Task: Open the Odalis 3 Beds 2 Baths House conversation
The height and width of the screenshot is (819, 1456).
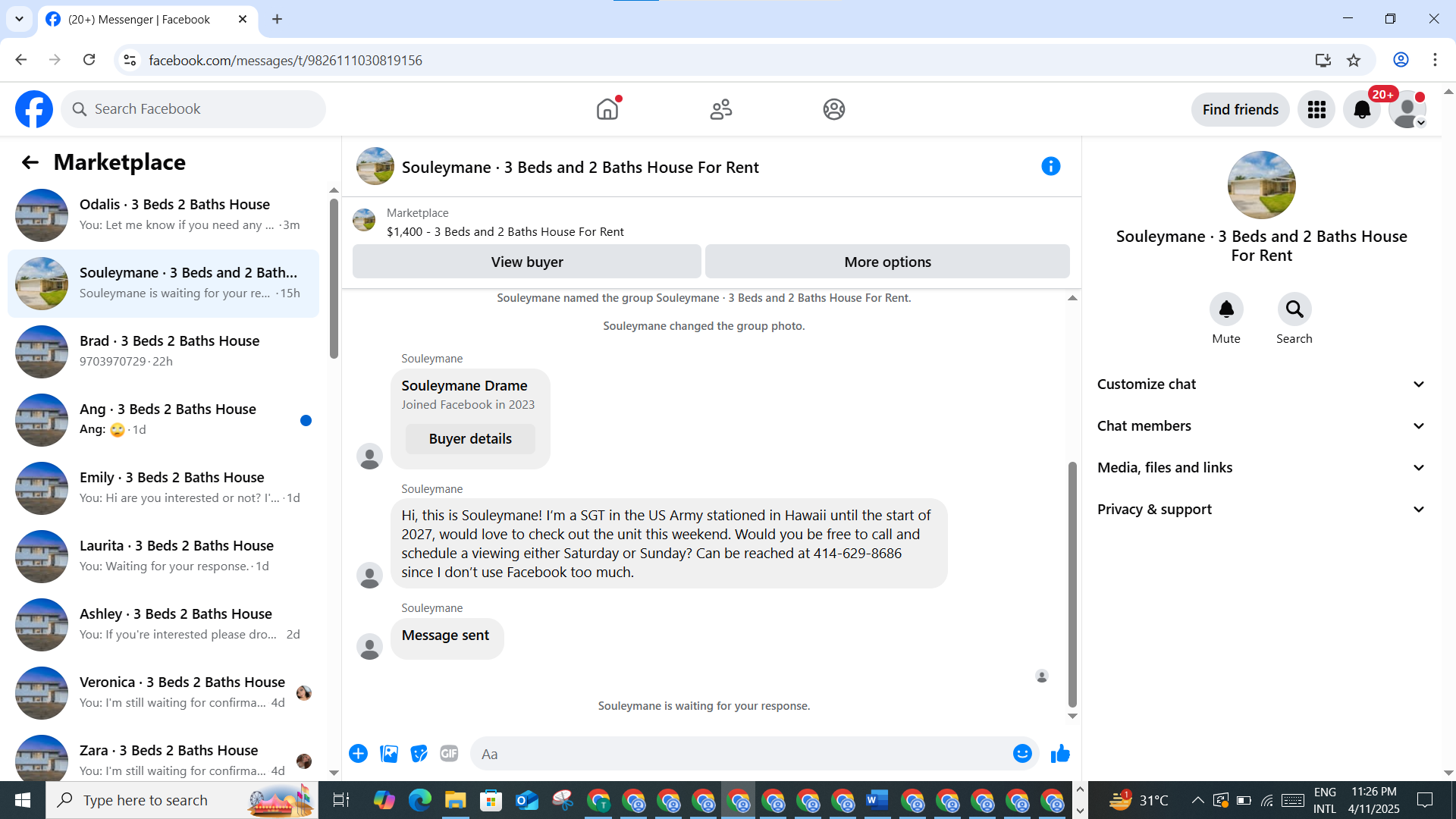Action: (163, 215)
